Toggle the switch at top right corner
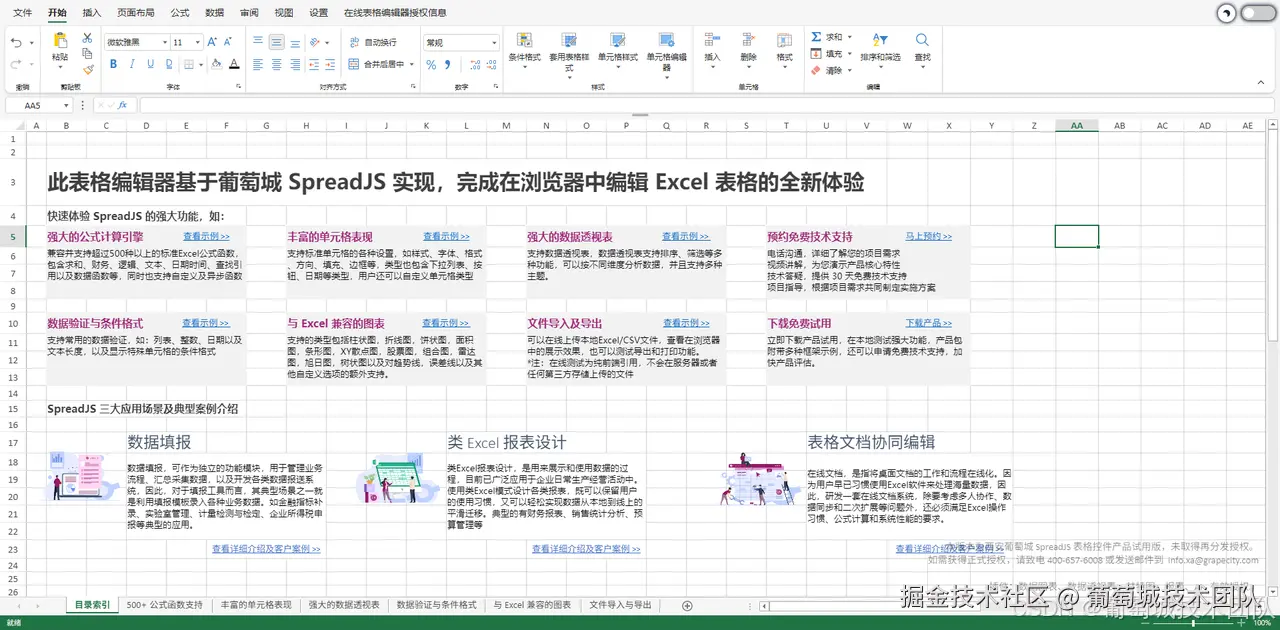Screen dimensions: 1280x630 (x=1258, y=12)
